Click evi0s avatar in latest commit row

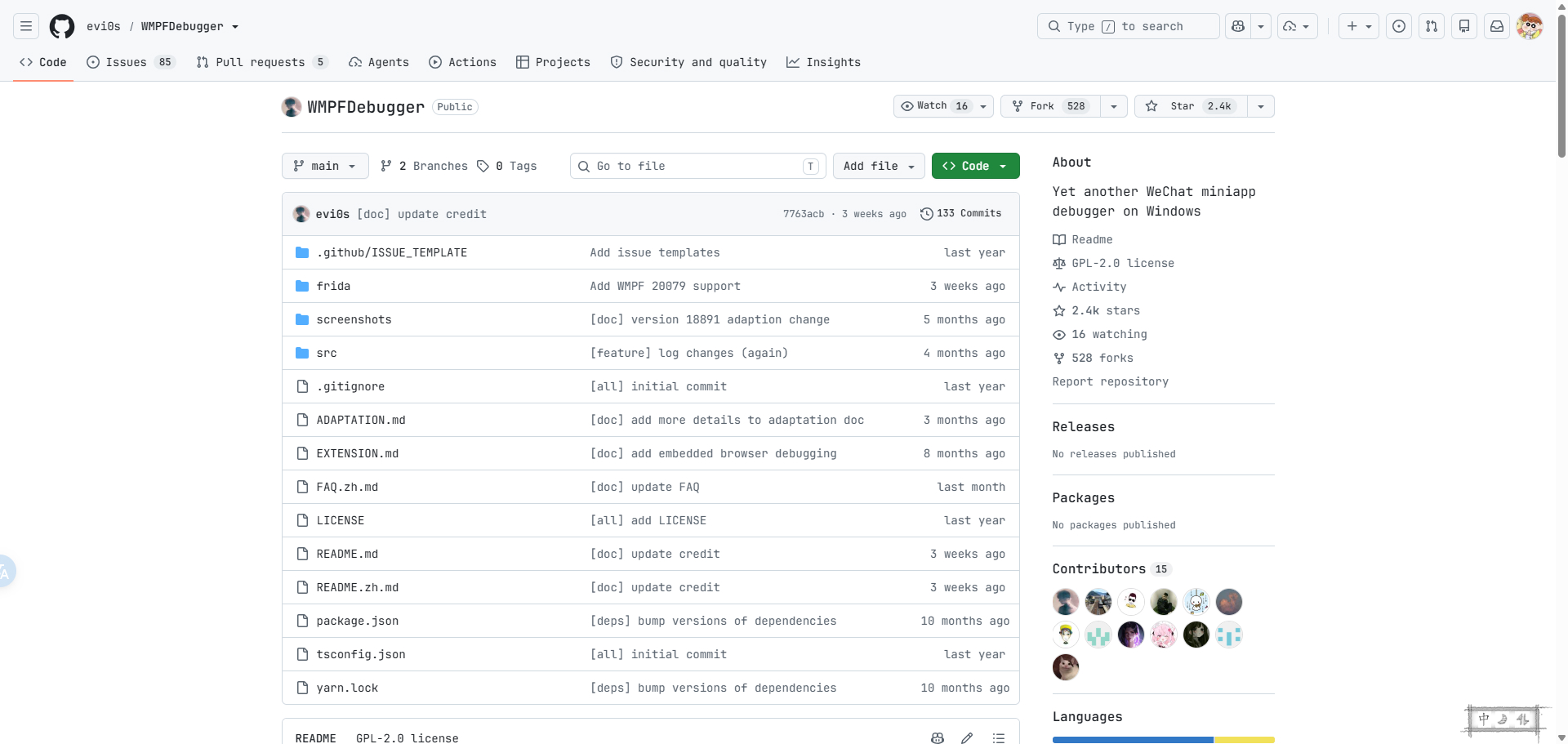tap(301, 214)
